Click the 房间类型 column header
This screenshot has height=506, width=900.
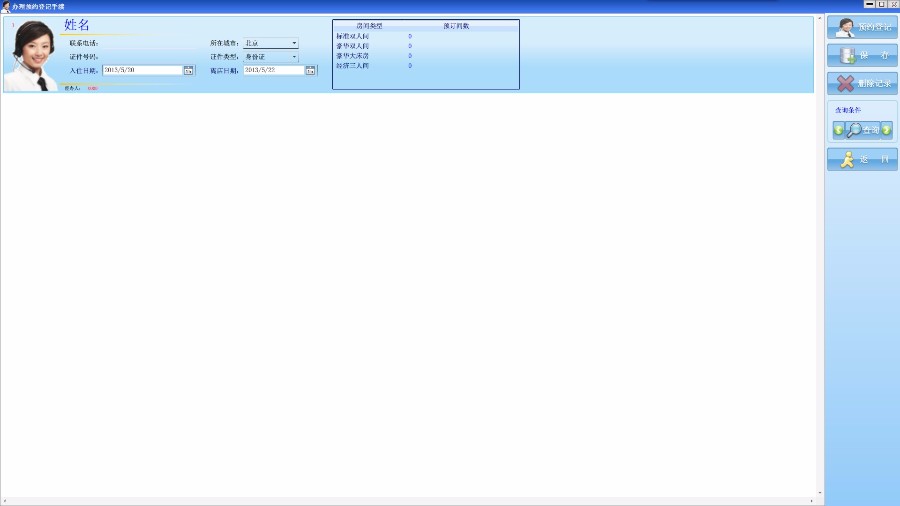[x=369, y=26]
